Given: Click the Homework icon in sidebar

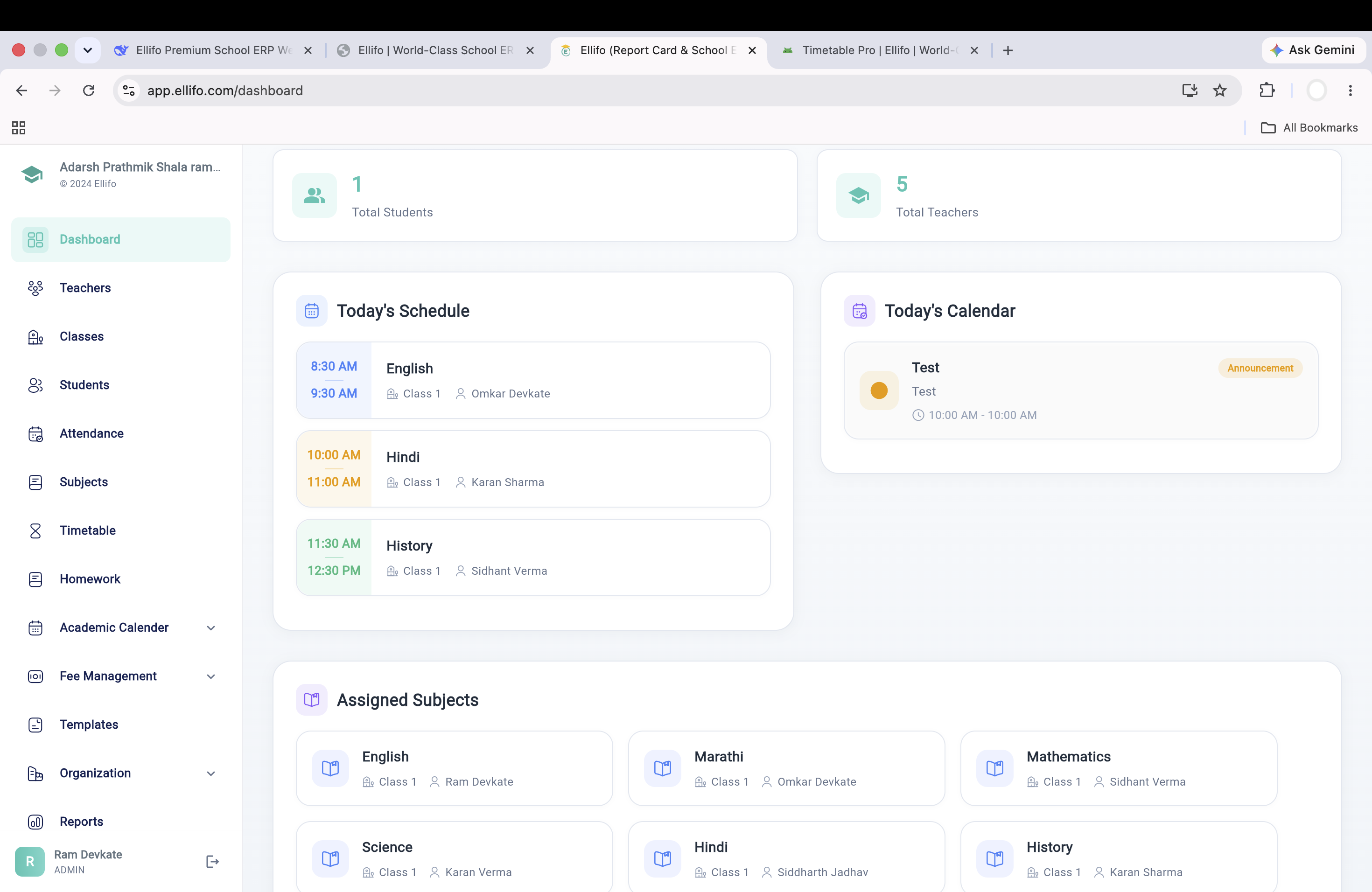Looking at the screenshot, I should [x=35, y=579].
